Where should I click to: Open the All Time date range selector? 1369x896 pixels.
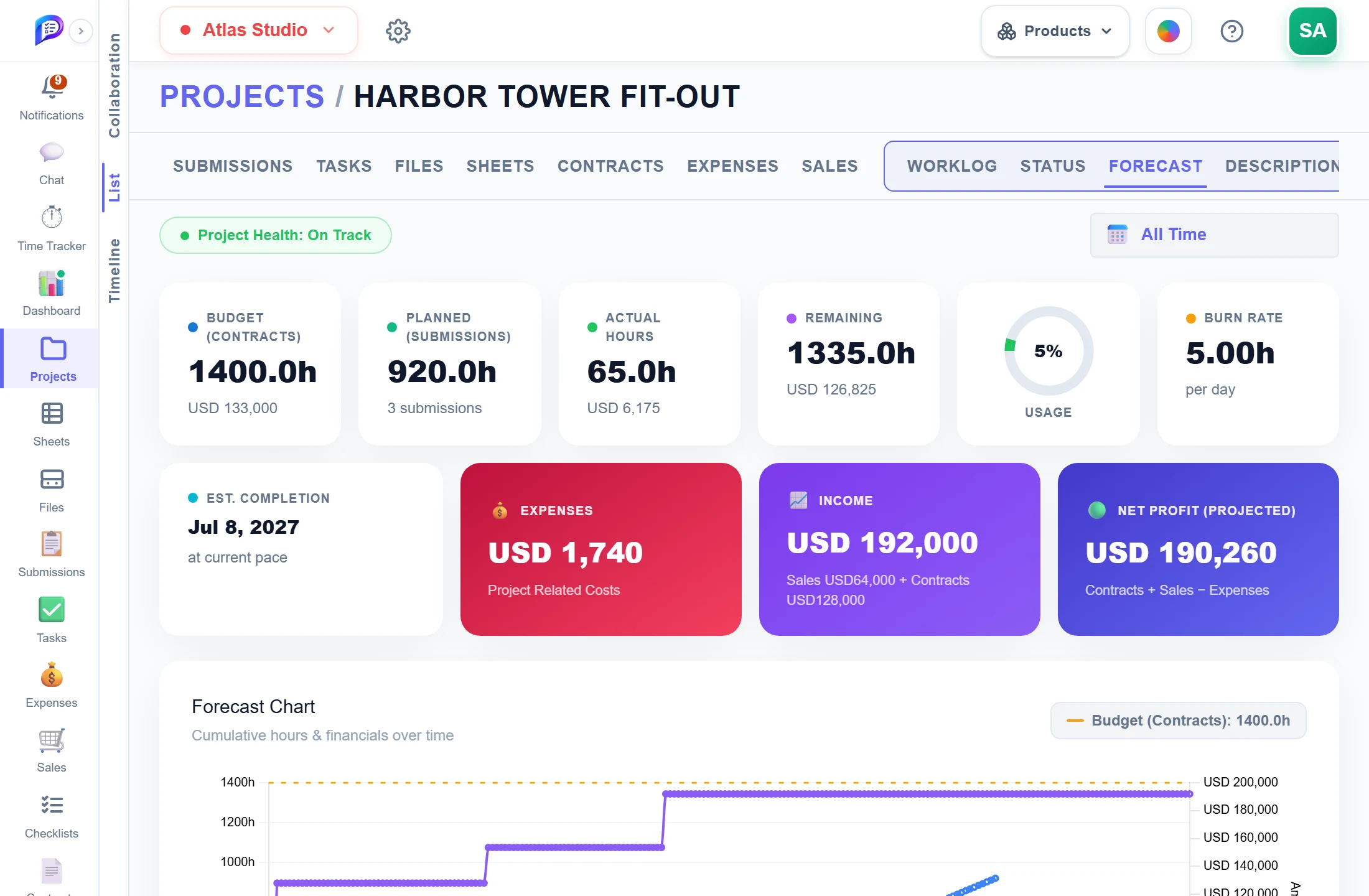[1214, 235]
